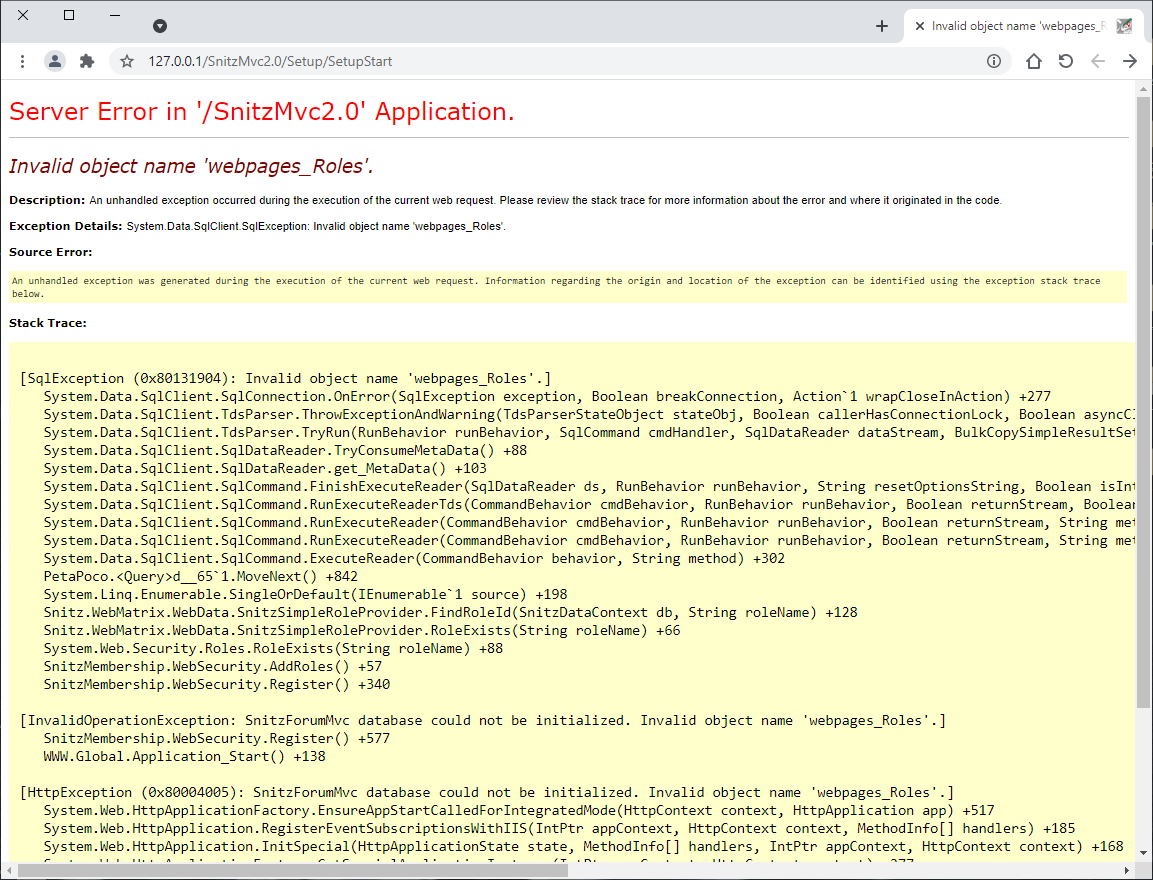Go to the home page icon
The width and height of the screenshot is (1153, 880).
1034,61
